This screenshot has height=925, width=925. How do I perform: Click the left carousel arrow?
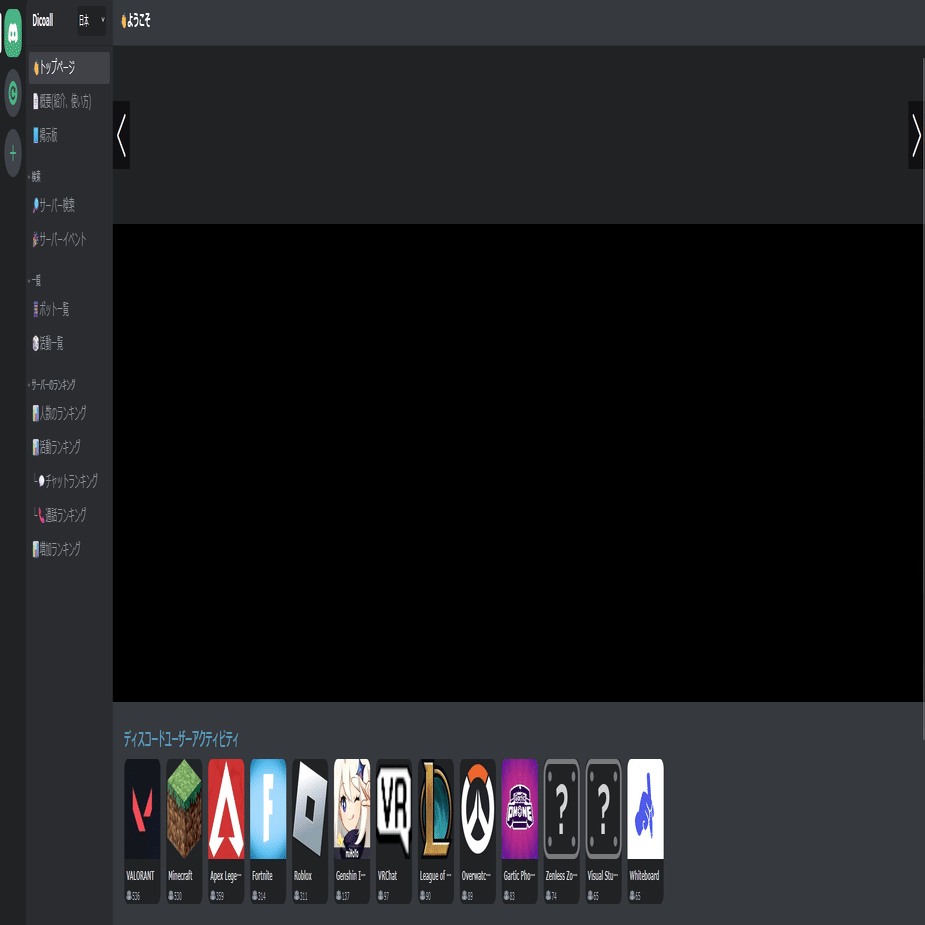pos(121,135)
